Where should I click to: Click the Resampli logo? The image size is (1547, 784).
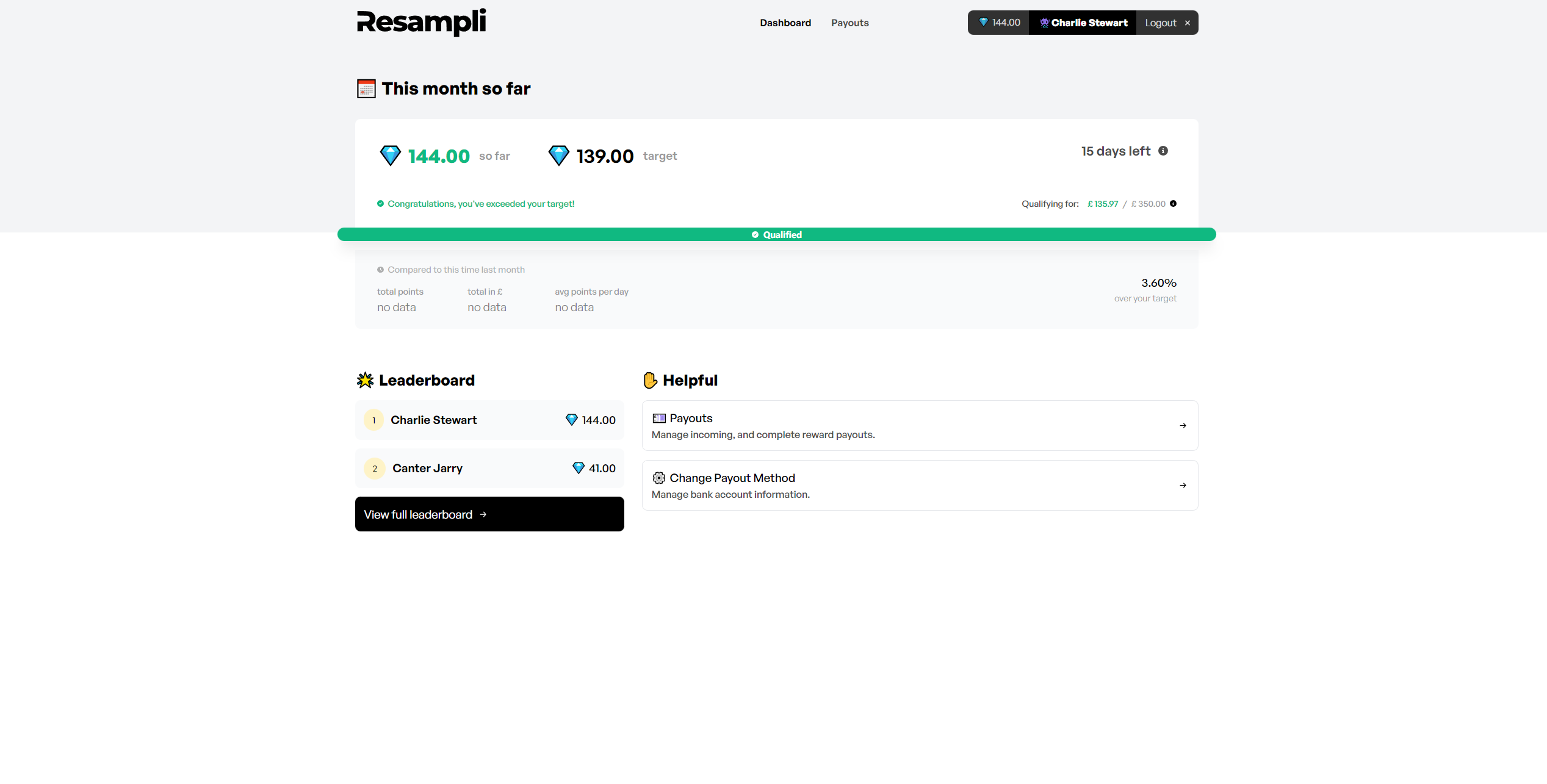421,23
